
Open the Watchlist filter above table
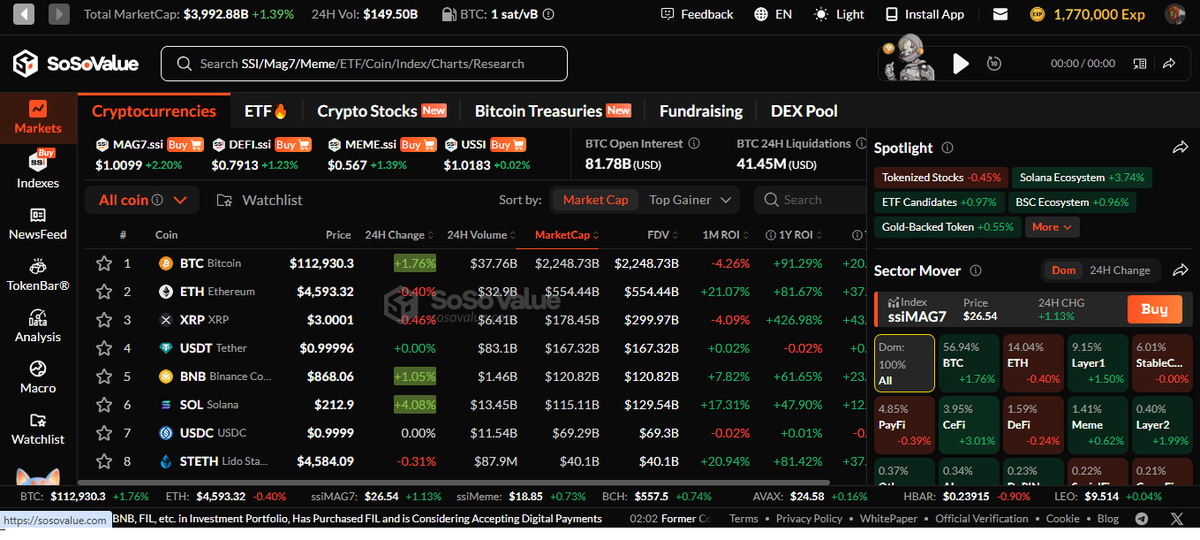[259, 200]
